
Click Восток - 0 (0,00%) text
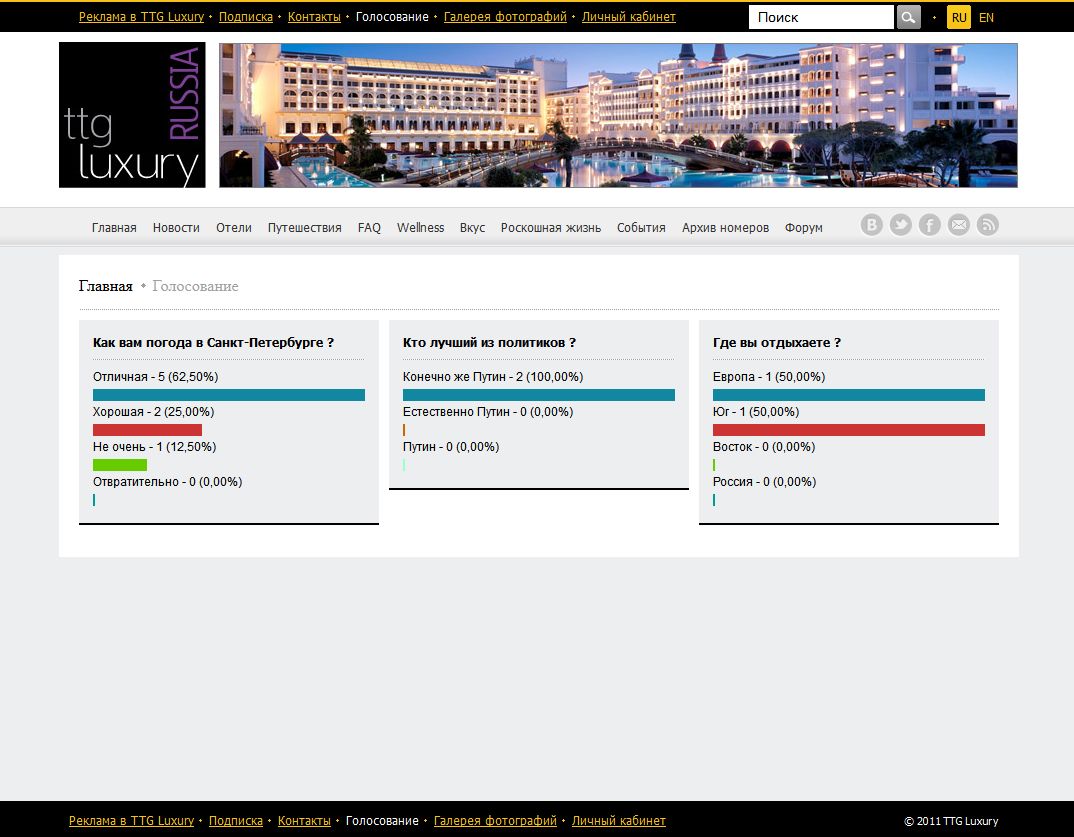click(x=764, y=447)
